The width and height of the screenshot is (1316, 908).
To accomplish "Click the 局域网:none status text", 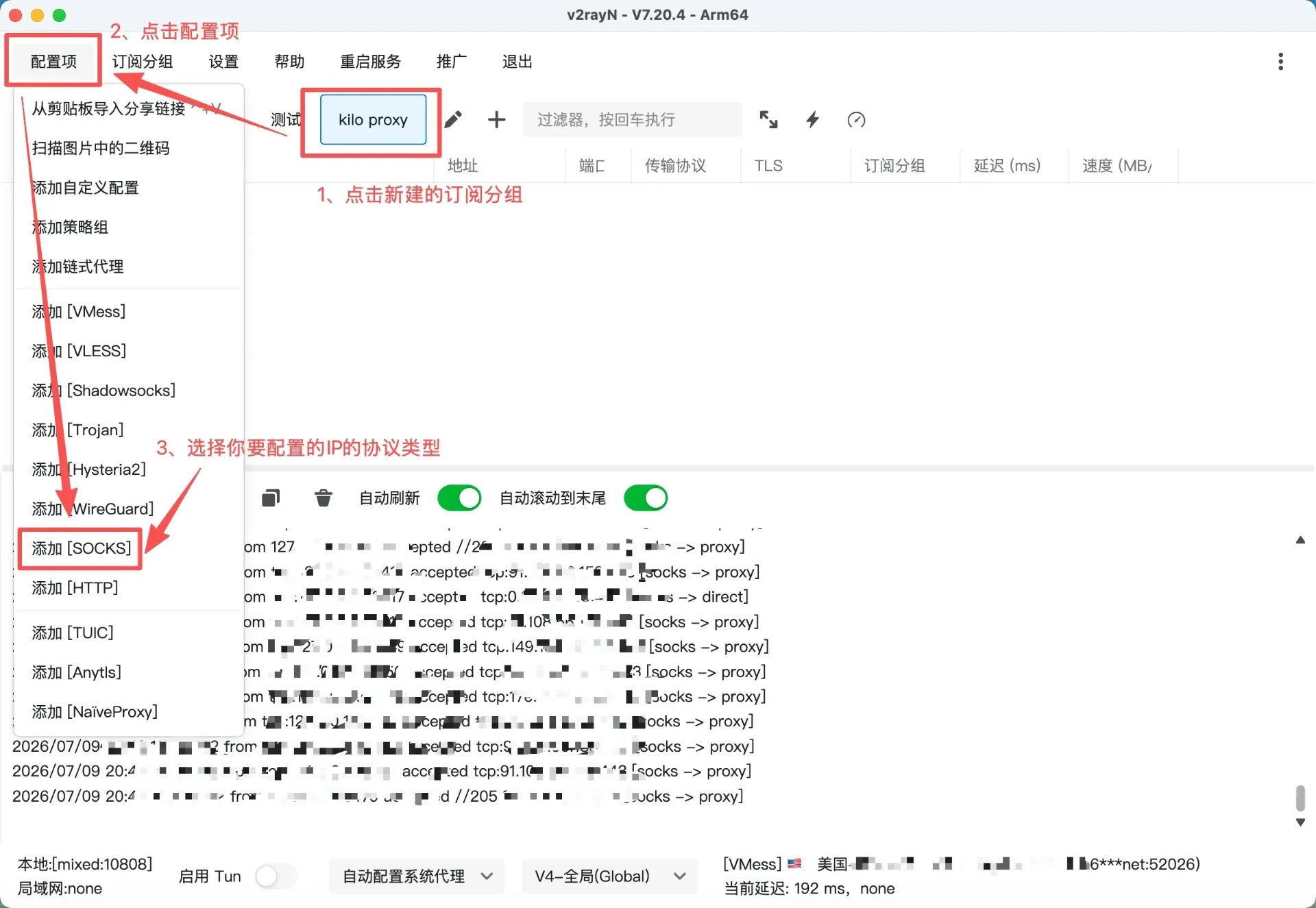I will [x=60, y=889].
